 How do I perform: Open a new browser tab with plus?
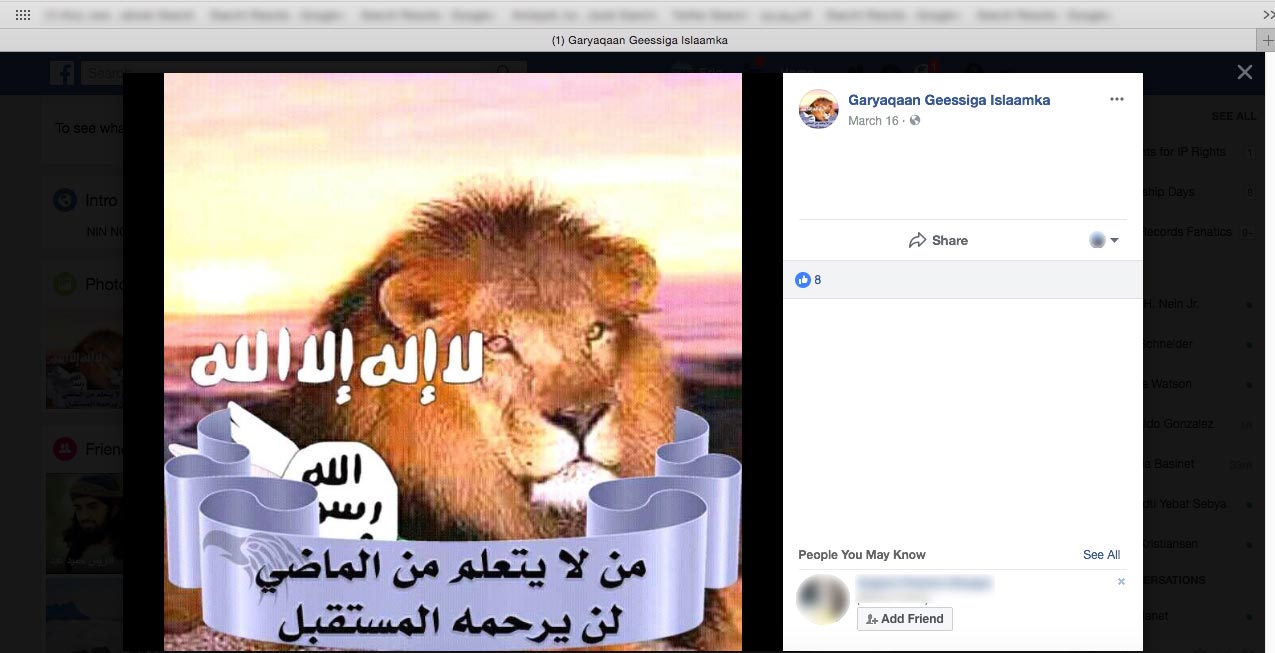(1264, 40)
